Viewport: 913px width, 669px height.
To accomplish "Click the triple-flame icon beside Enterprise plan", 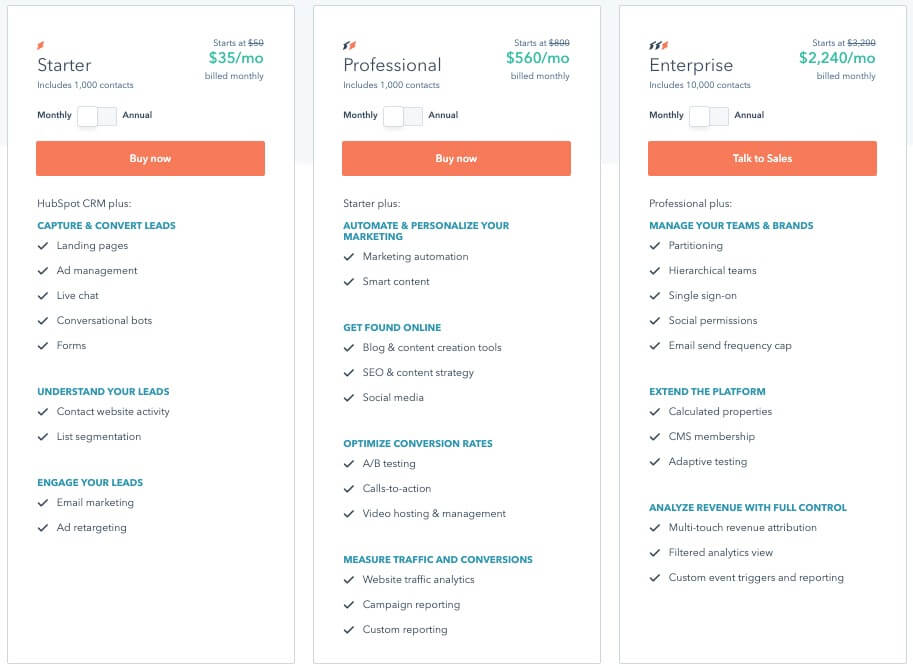I will click(657, 45).
